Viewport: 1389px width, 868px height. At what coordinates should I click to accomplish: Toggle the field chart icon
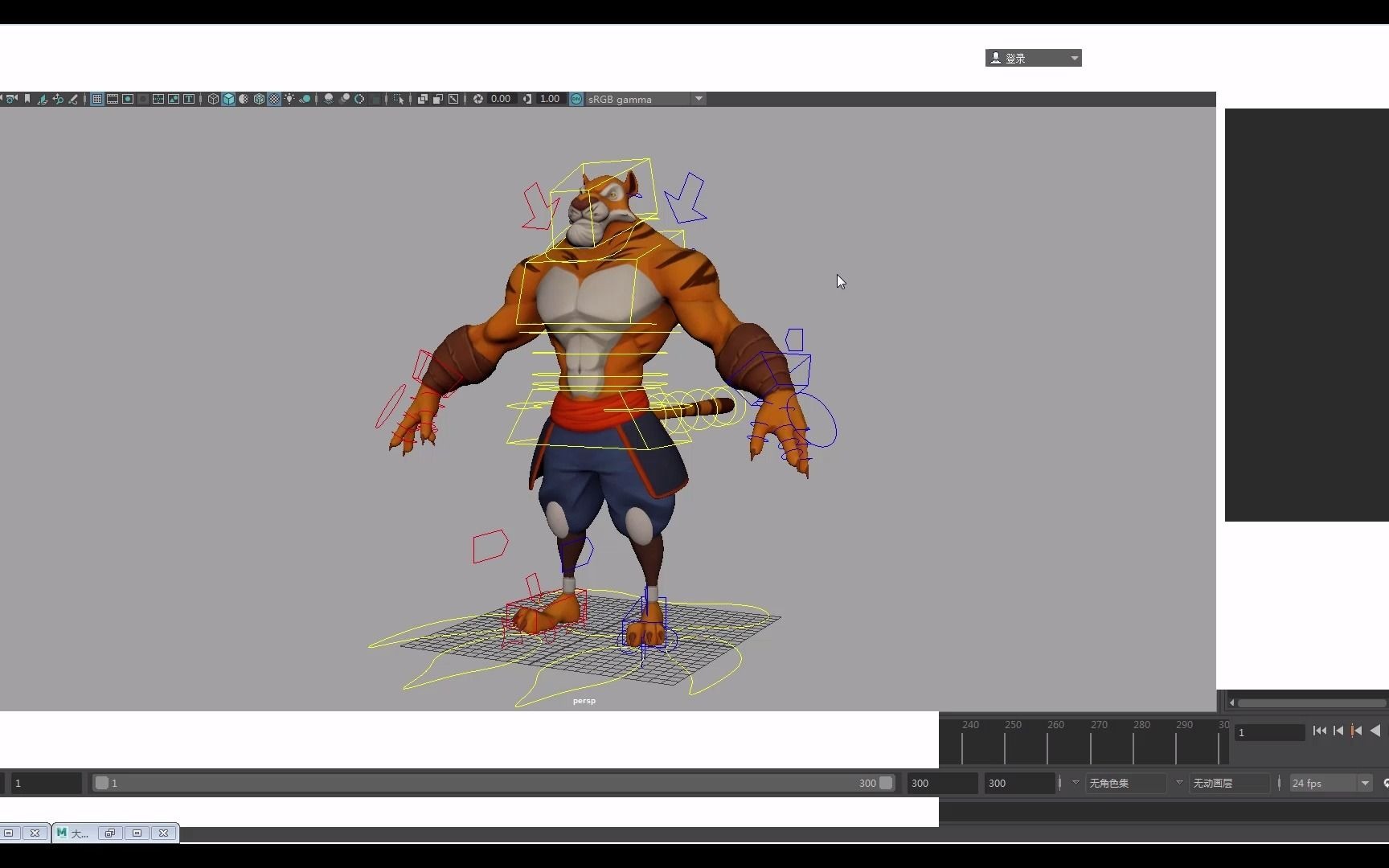158,99
